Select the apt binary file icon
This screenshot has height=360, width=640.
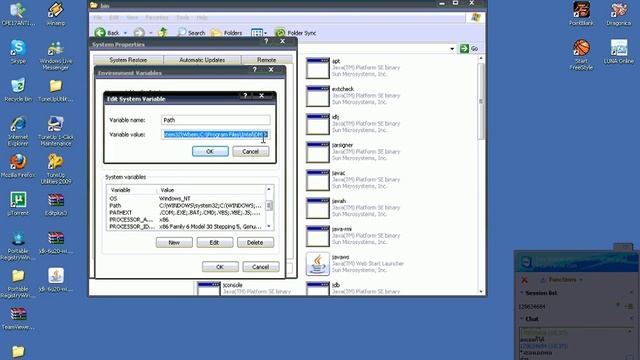(318, 68)
